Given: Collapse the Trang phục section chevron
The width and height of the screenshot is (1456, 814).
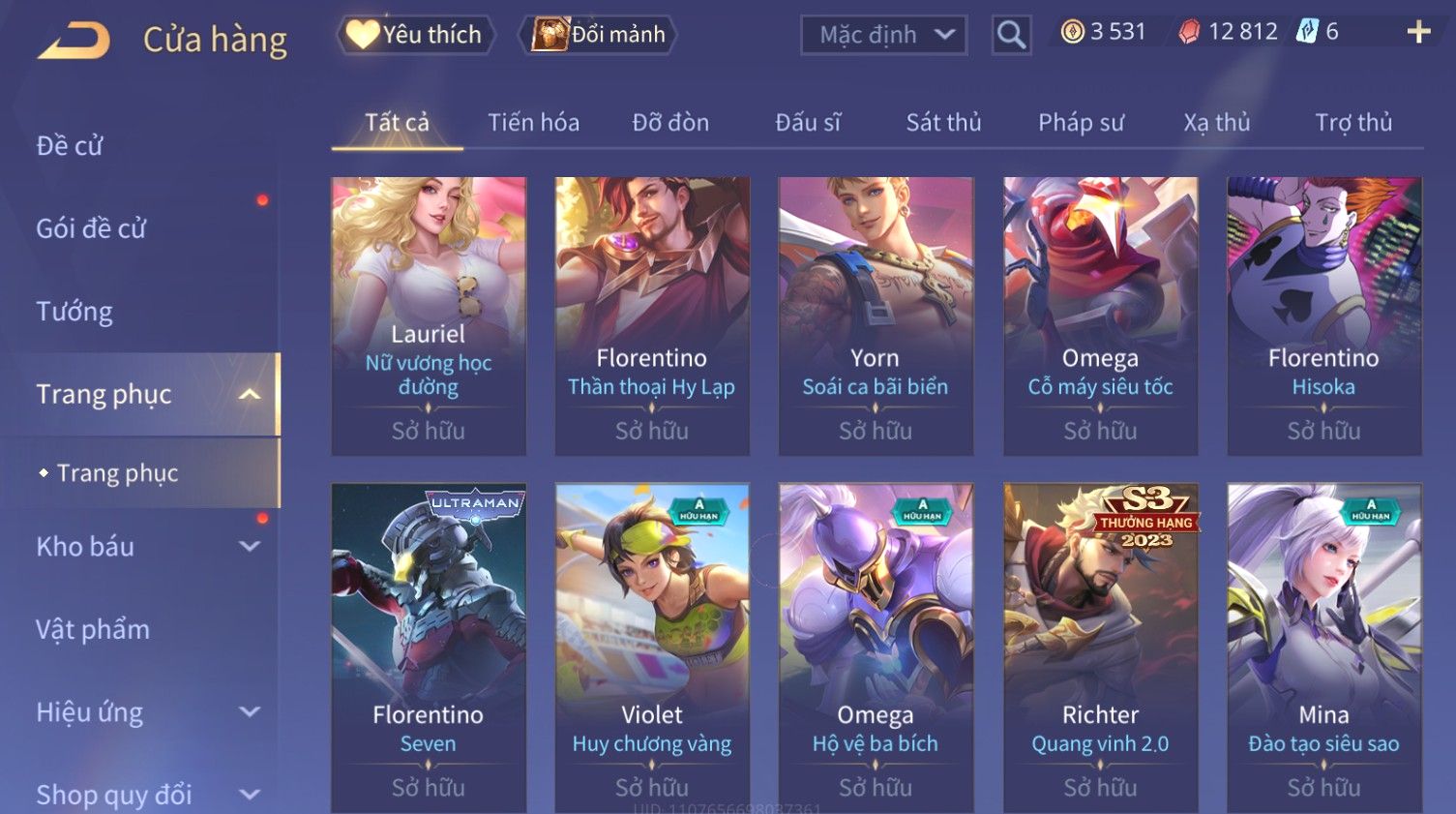Looking at the screenshot, I should click(250, 394).
